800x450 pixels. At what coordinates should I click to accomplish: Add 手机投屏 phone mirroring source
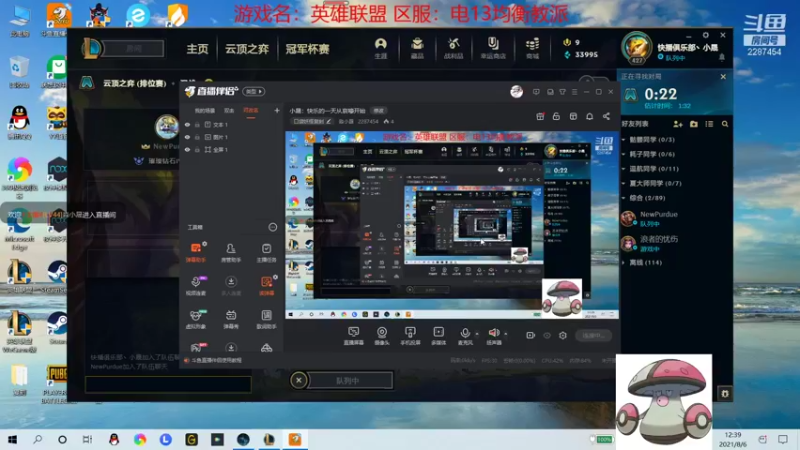[410, 336]
